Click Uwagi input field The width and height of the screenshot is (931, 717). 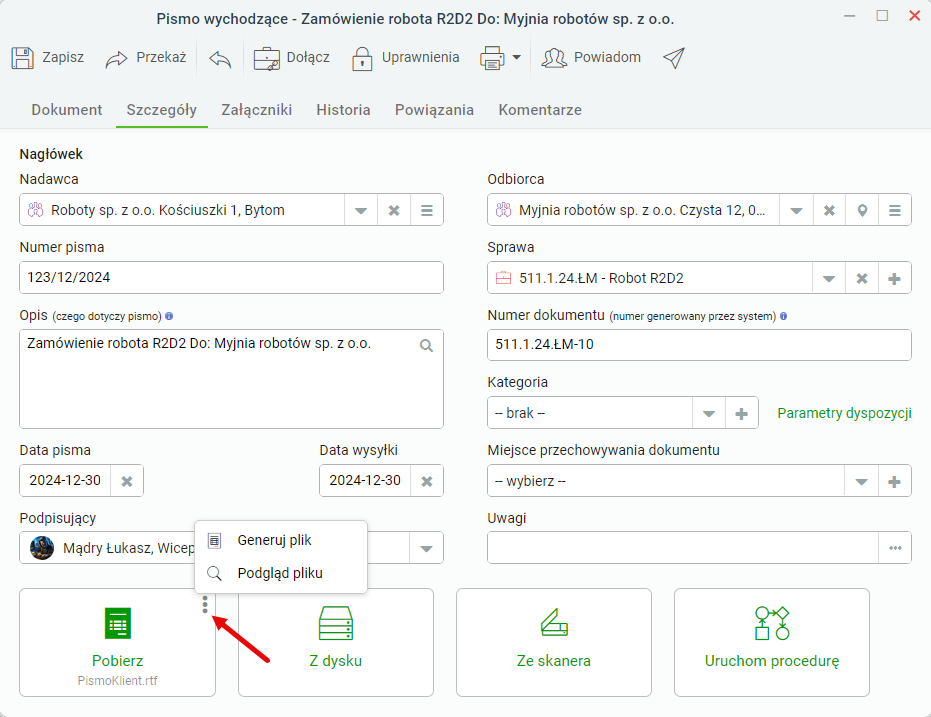point(683,548)
